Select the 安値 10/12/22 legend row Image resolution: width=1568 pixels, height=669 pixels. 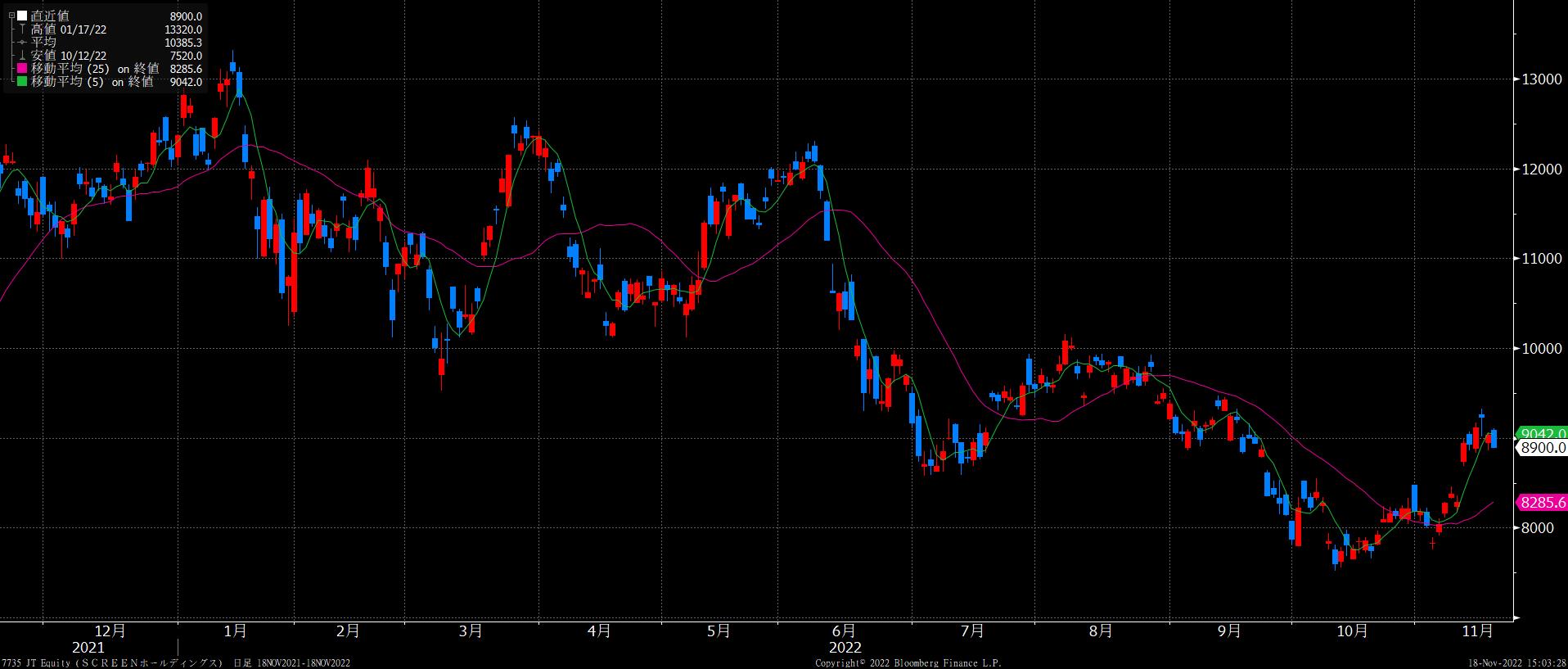pyautogui.click(x=69, y=56)
